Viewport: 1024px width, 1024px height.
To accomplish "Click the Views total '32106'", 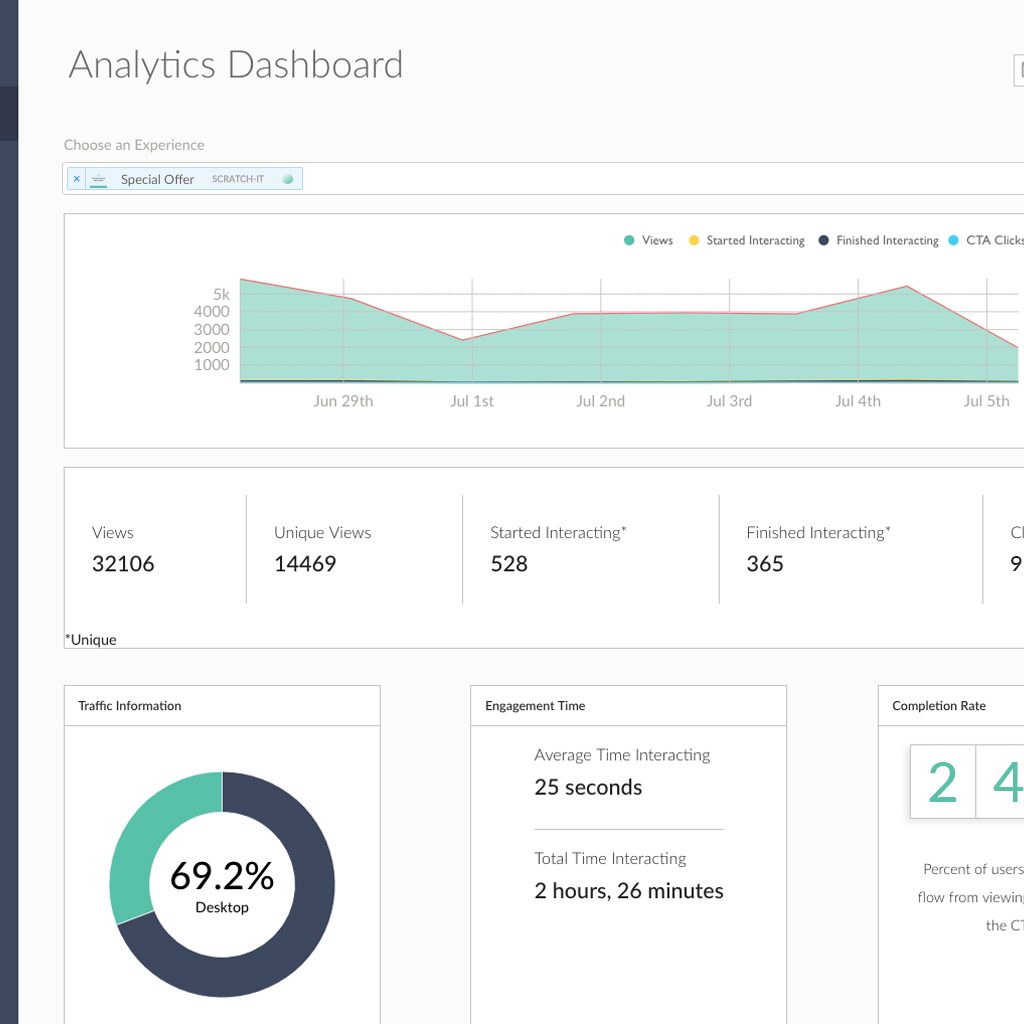I will (123, 564).
